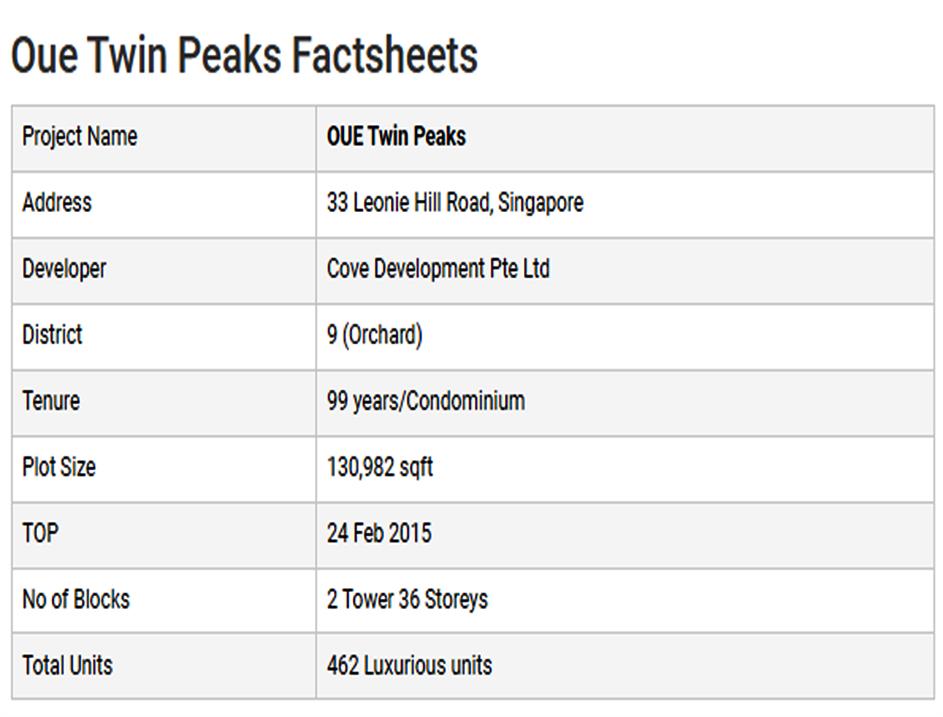This screenshot has height=717, width=943.
Task: Select the 'No of Blocks' label cell
Action: click(76, 599)
